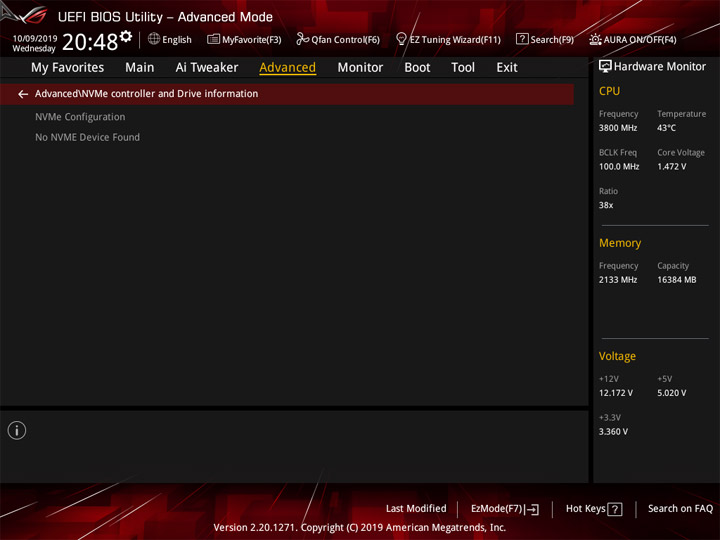This screenshot has width=720, height=540.
Task: Click the back arrow to leave NVMe information
Action: (23, 94)
